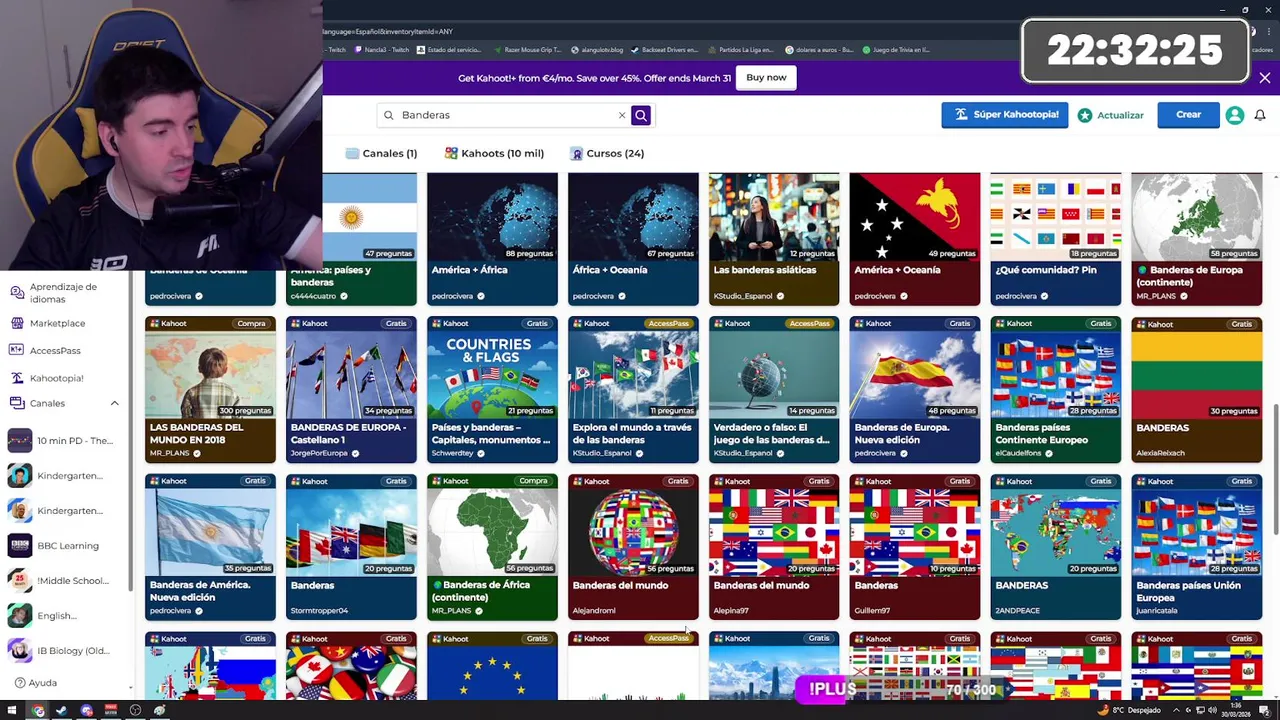1280x720 pixels.
Task: Open Las banderas asiáticas kahoot card
Action: (x=774, y=240)
